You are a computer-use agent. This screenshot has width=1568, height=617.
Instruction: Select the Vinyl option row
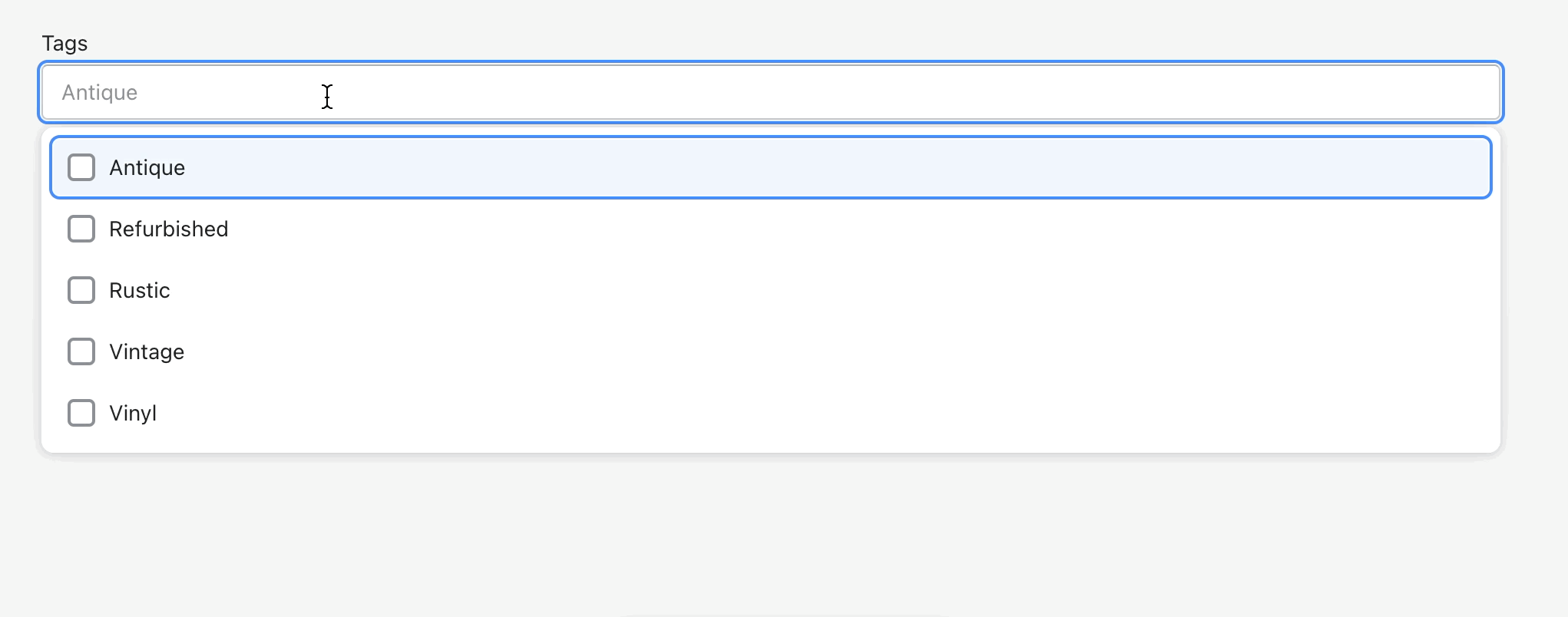coord(384,413)
